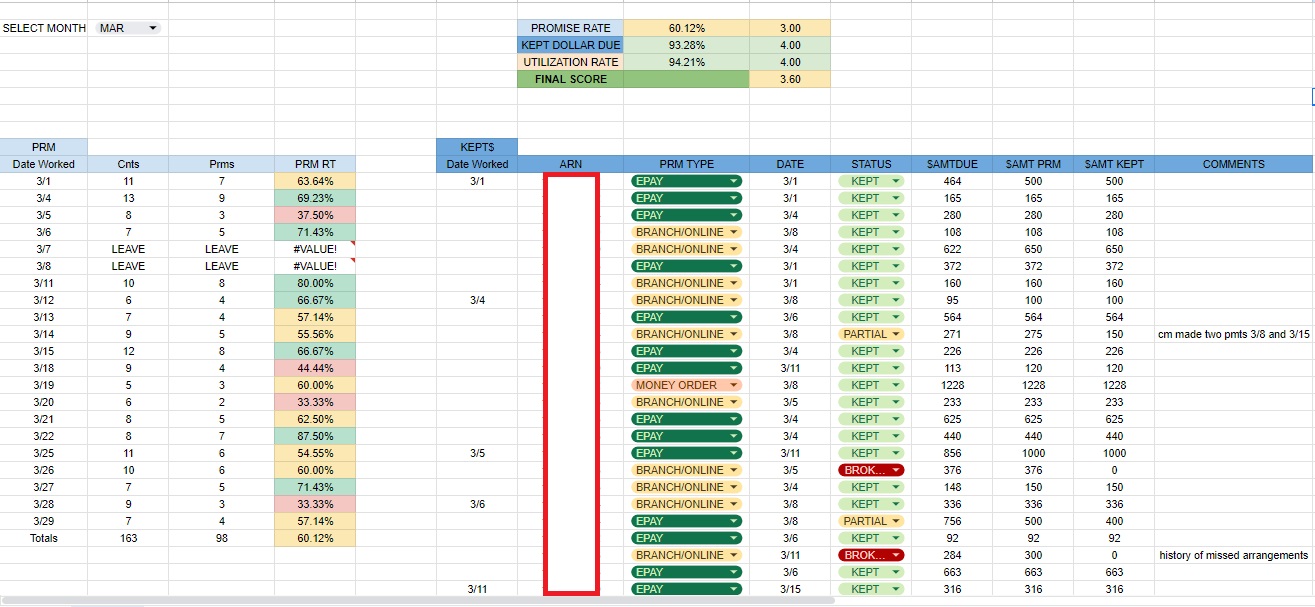Select comment 'cm made two pmts 3/8 and 3/15'
Viewport: 1315px width, 607px height.
1234,334
